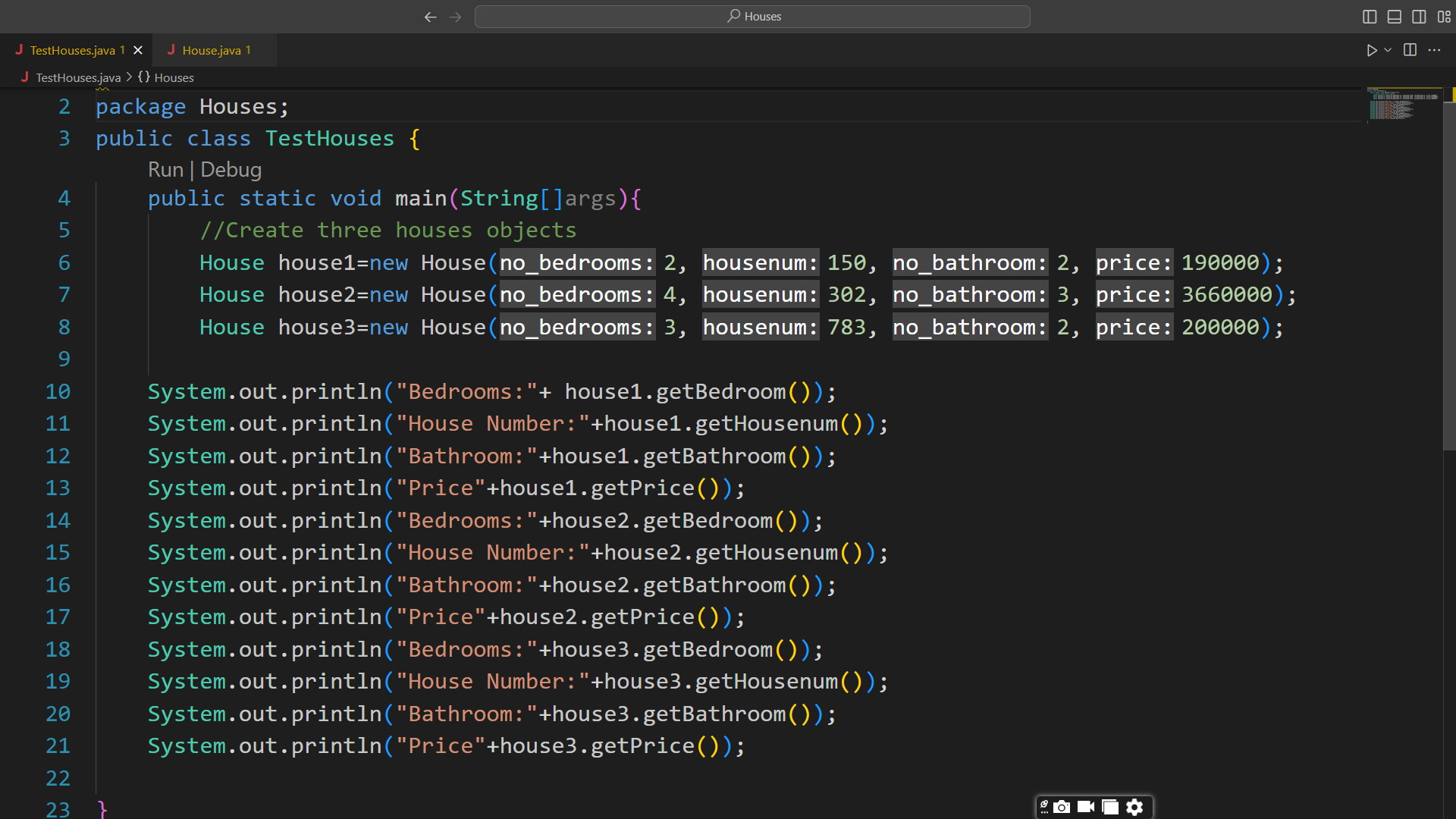This screenshot has height=819, width=1456.
Task: Take a screenshot with the camera icon
Action: (1062, 807)
